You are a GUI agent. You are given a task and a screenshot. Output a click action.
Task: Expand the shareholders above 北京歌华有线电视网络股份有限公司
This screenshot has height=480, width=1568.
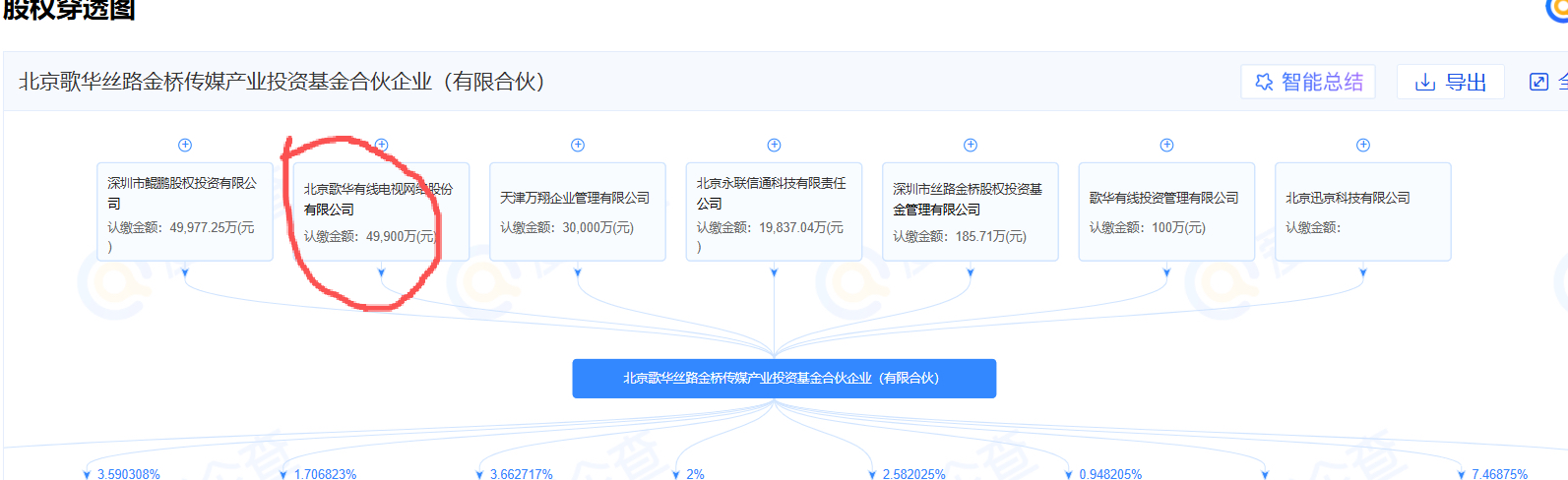(381, 145)
